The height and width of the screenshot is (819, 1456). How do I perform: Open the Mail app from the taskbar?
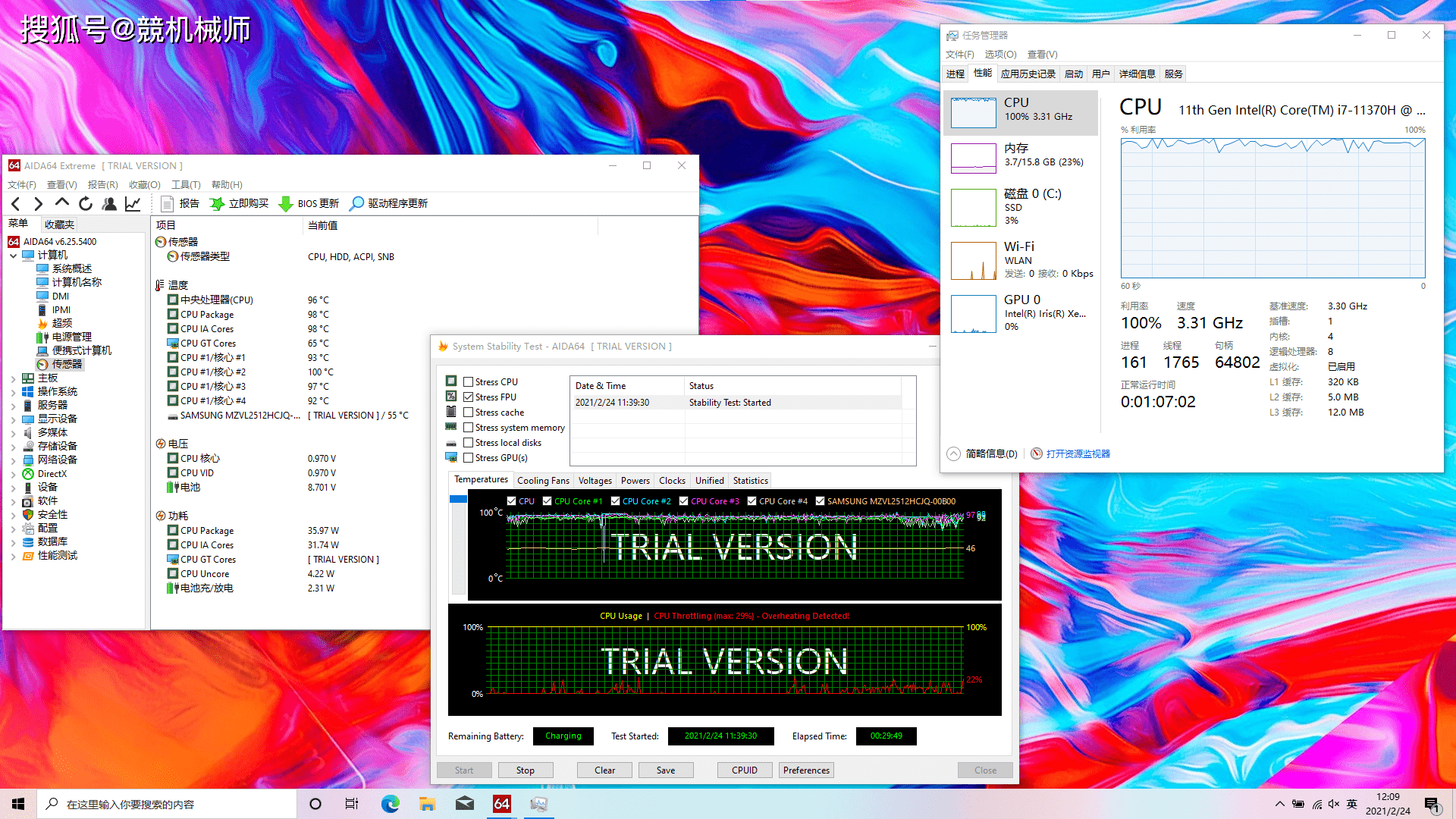point(465,804)
